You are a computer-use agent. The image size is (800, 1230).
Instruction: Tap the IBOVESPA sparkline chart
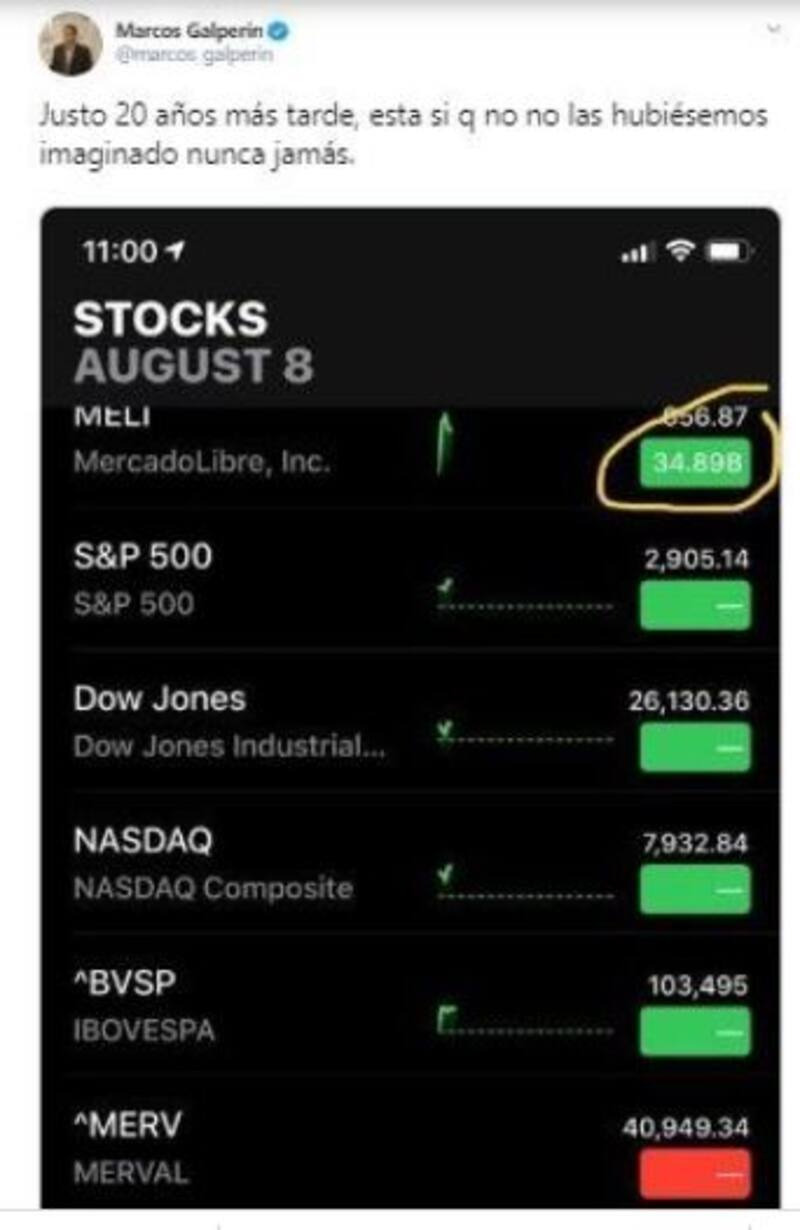tap(525, 1023)
